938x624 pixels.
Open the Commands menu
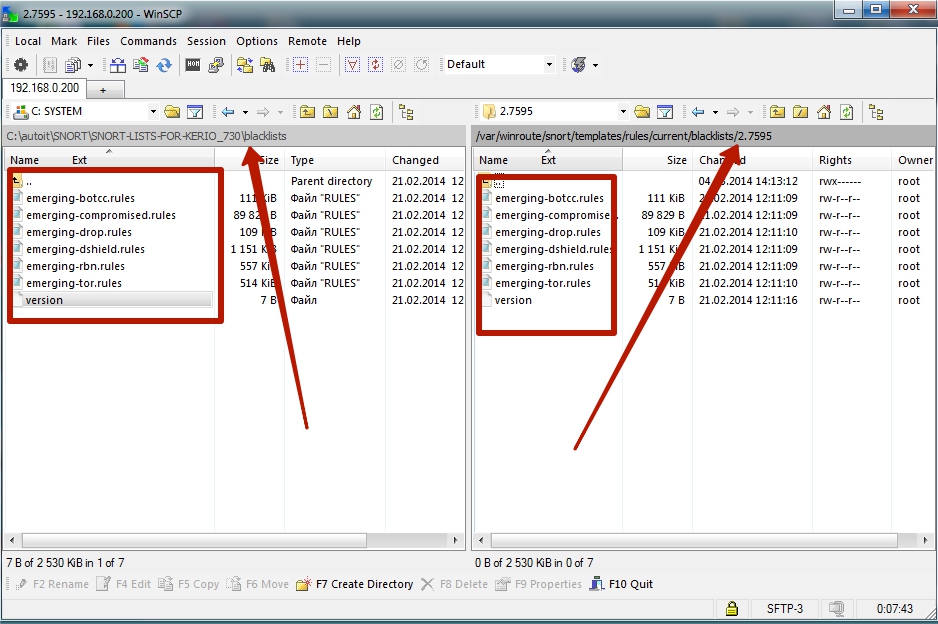148,41
